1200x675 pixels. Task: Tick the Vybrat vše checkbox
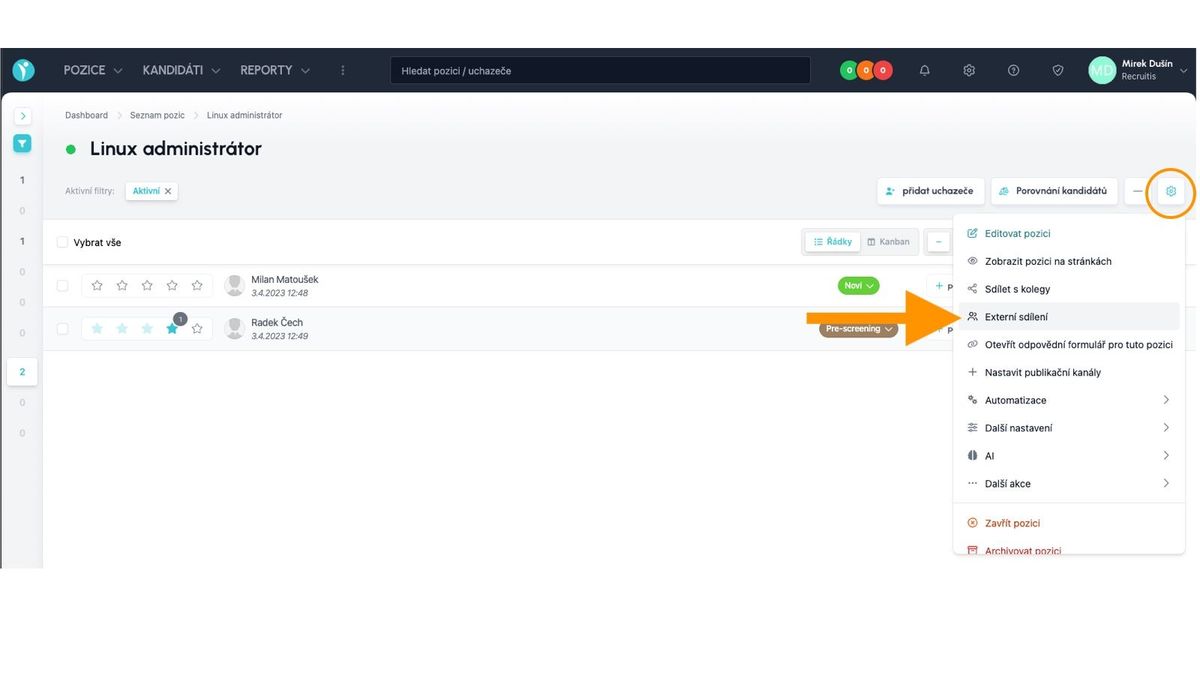click(x=63, y=242)
